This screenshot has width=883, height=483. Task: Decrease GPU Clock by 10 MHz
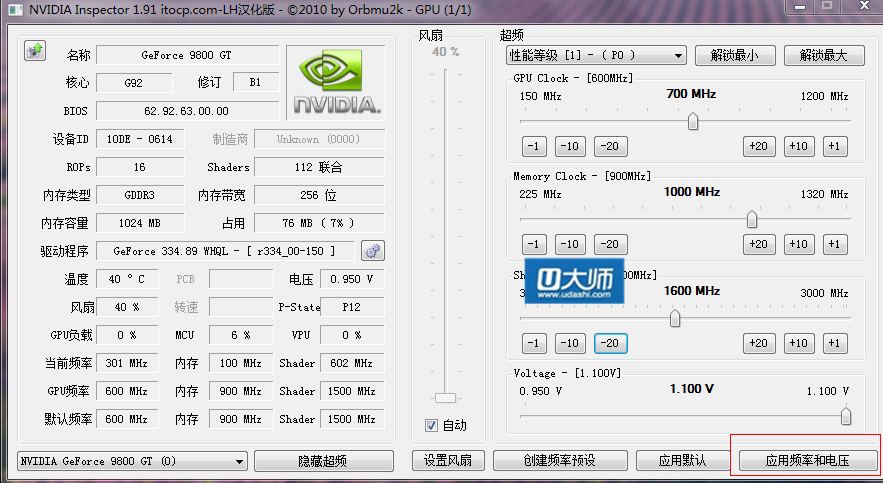[x=570, y=146]
